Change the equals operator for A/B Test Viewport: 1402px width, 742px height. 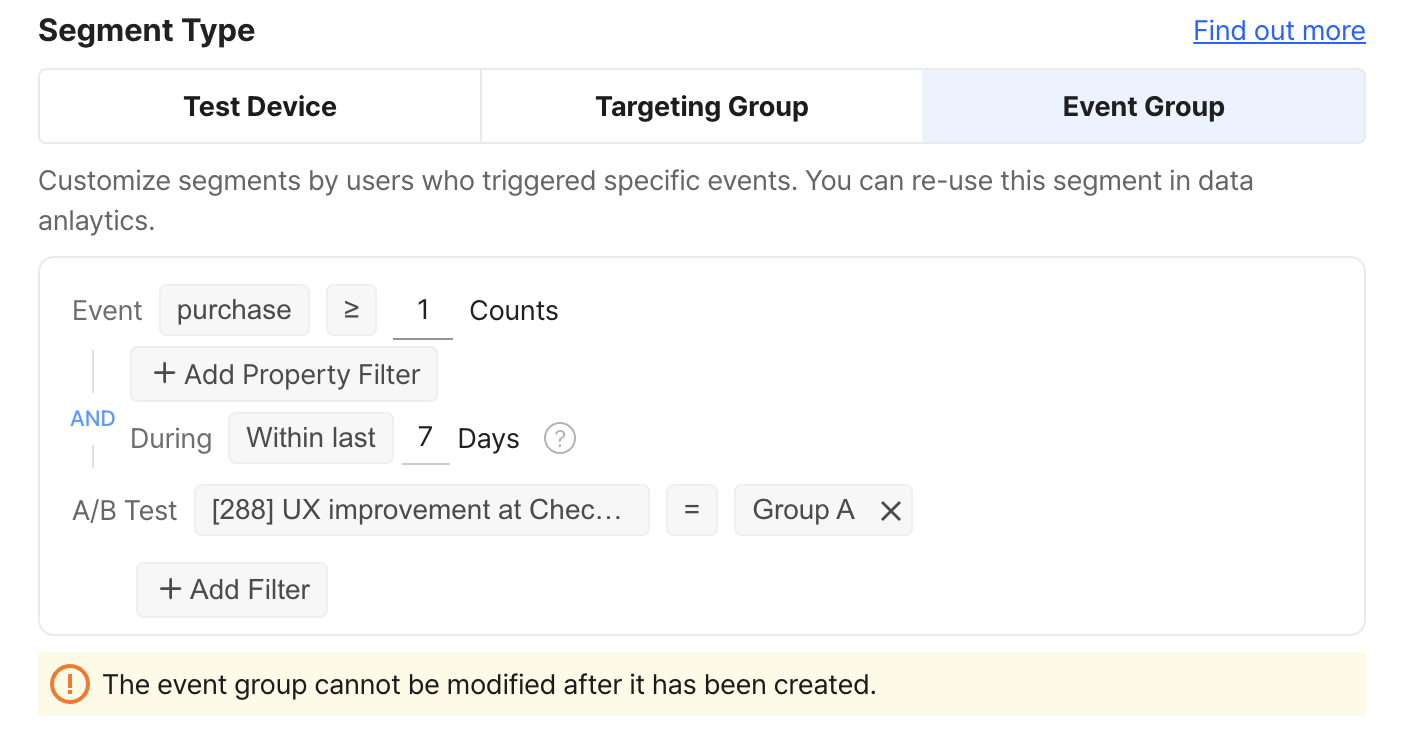point(691,510)
